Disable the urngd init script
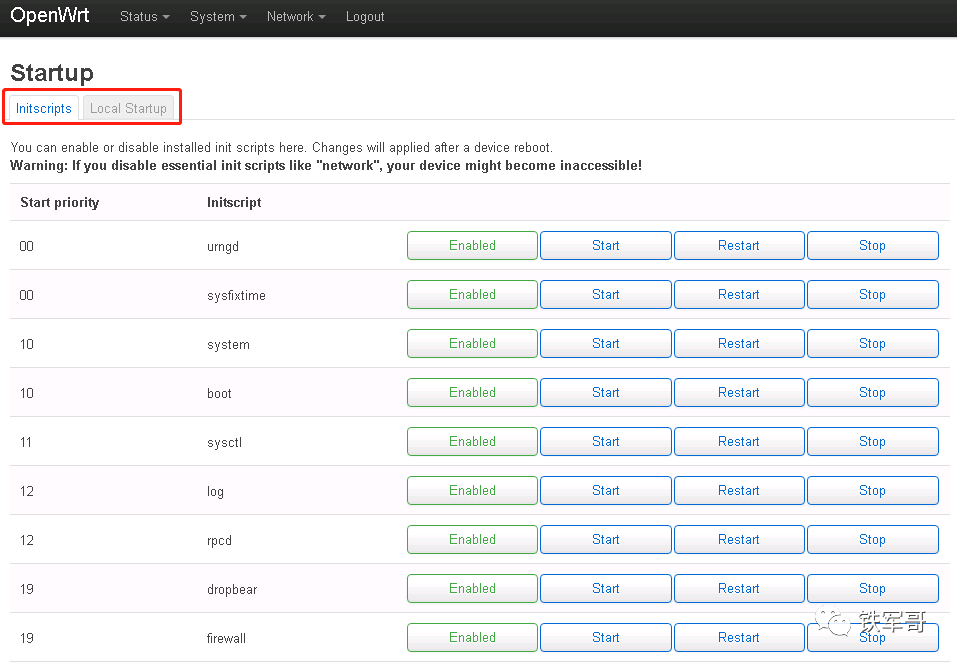Screen dimensions: 957x663 click(x=471, y=245)
